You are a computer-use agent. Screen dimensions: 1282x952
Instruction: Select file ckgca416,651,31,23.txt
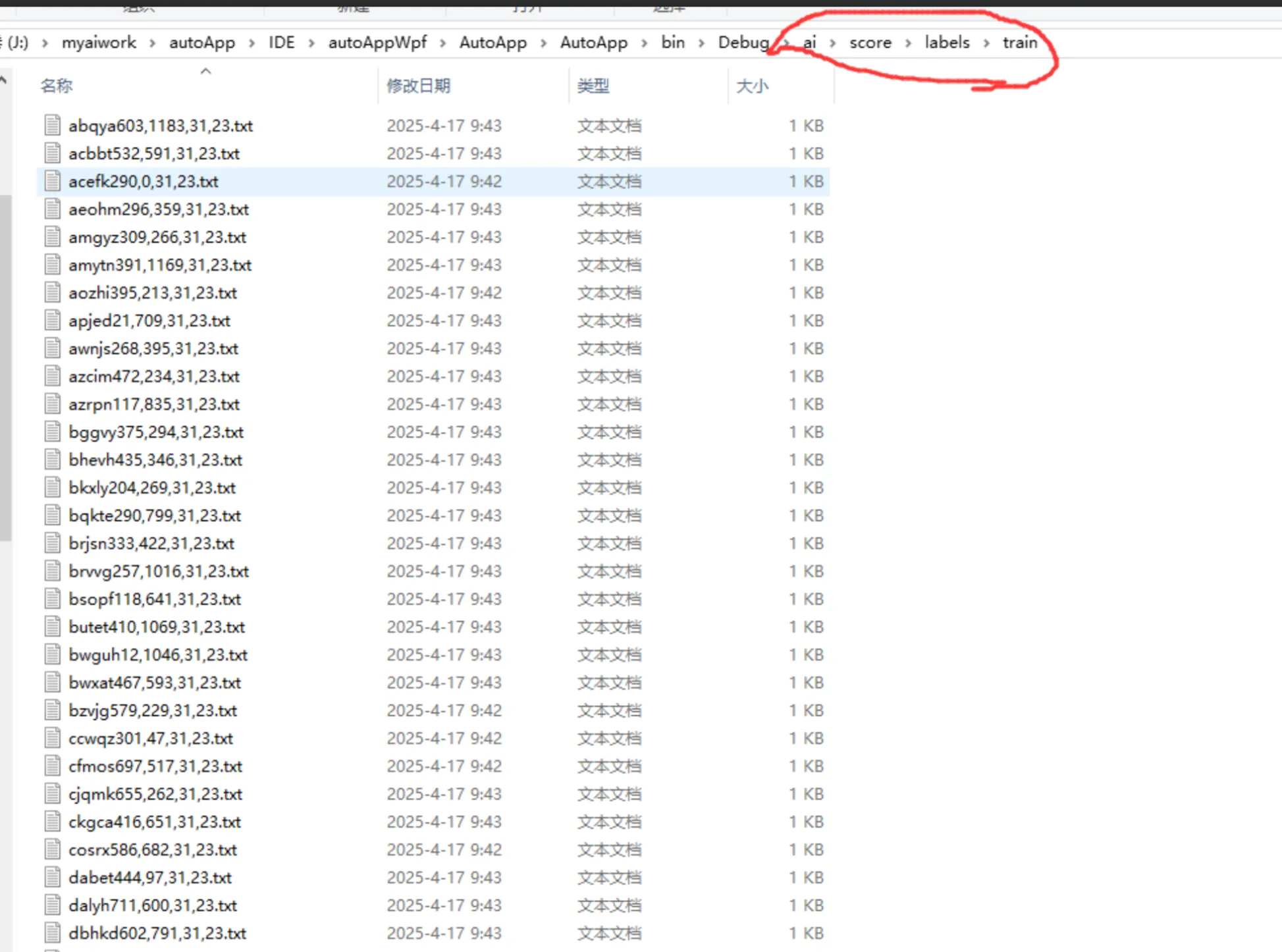[x=155, y=822]
